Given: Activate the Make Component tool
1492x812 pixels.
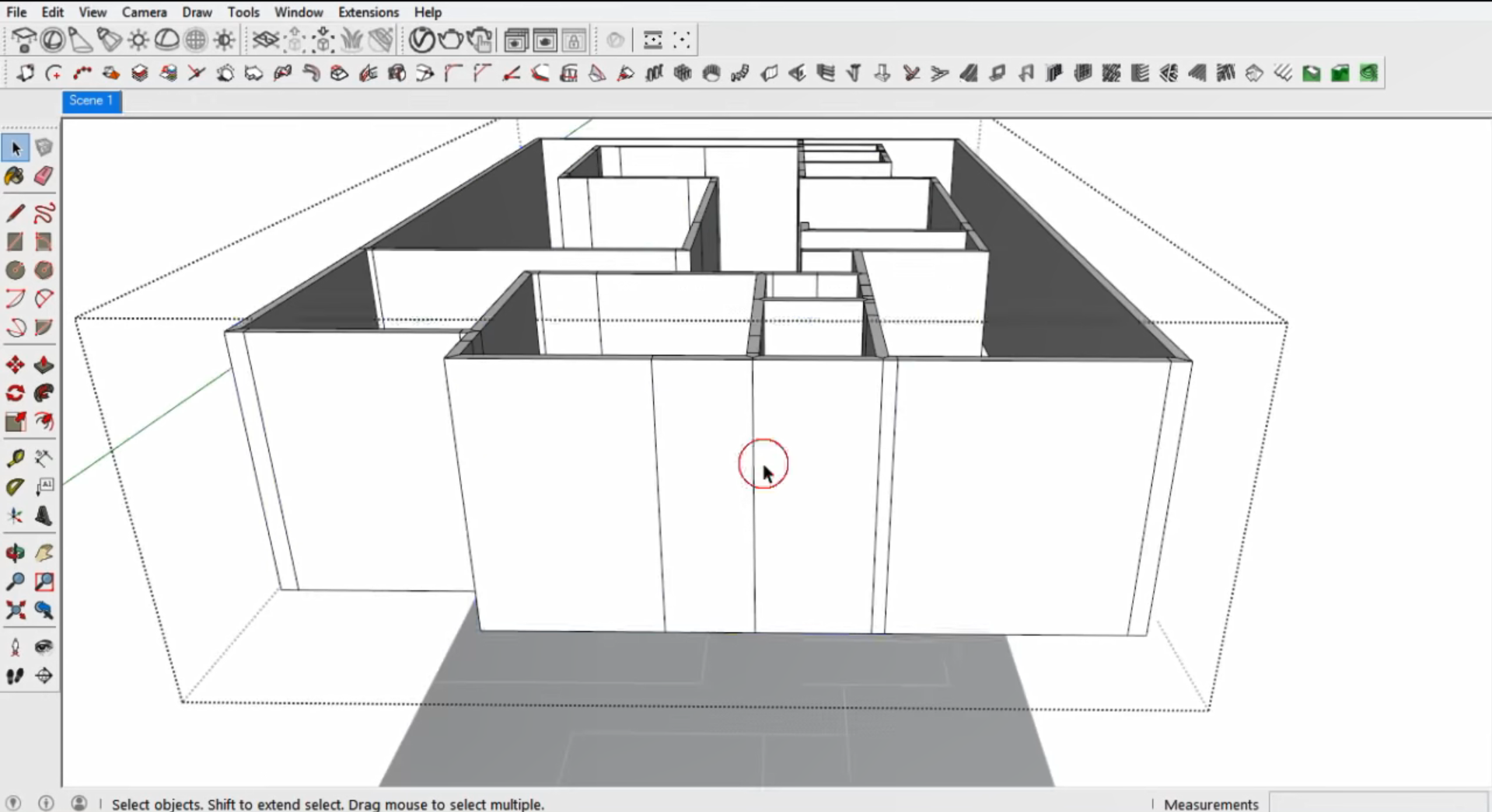Looking at the screenshot, I should [44, 148].
